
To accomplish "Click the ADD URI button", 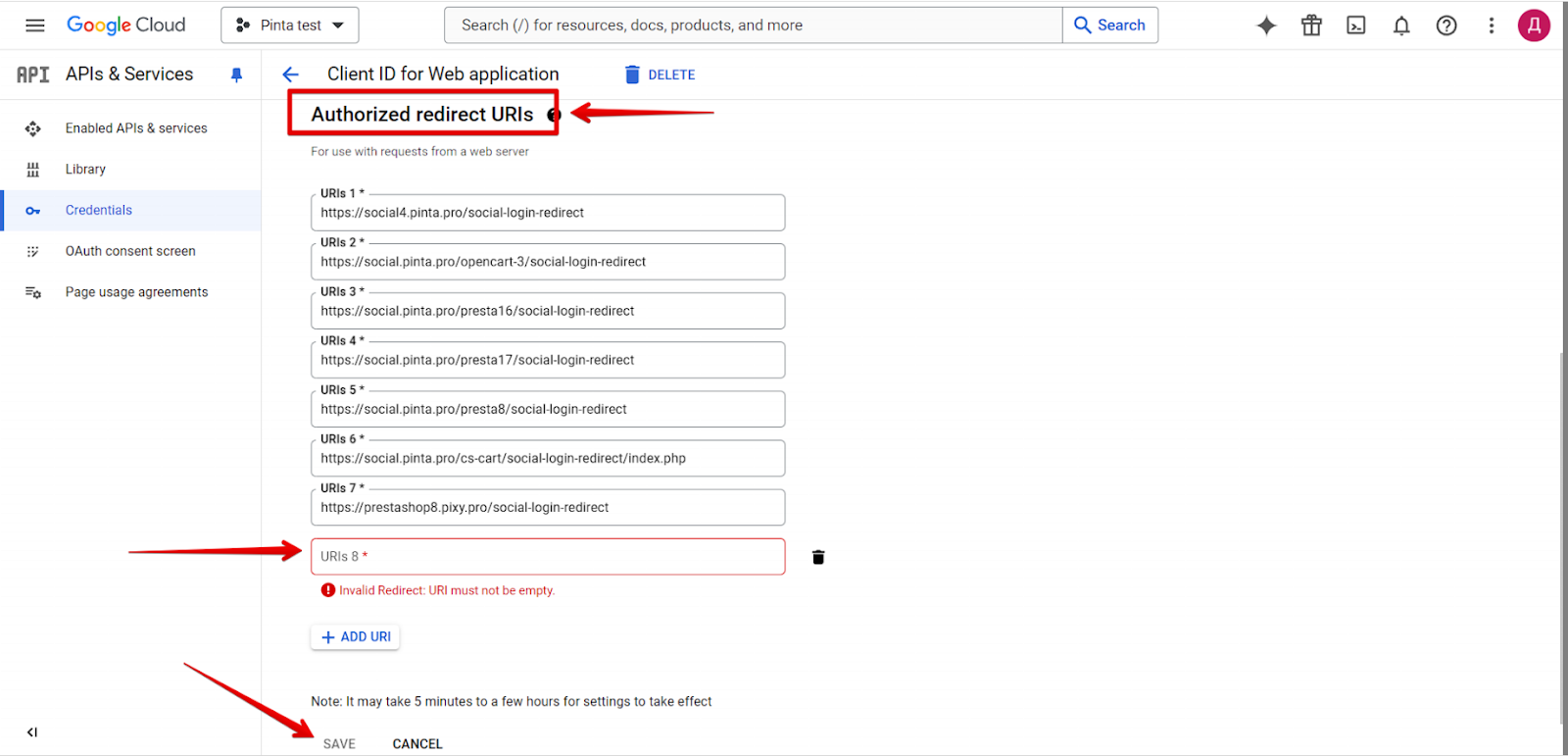I will [x=356, y=637].
